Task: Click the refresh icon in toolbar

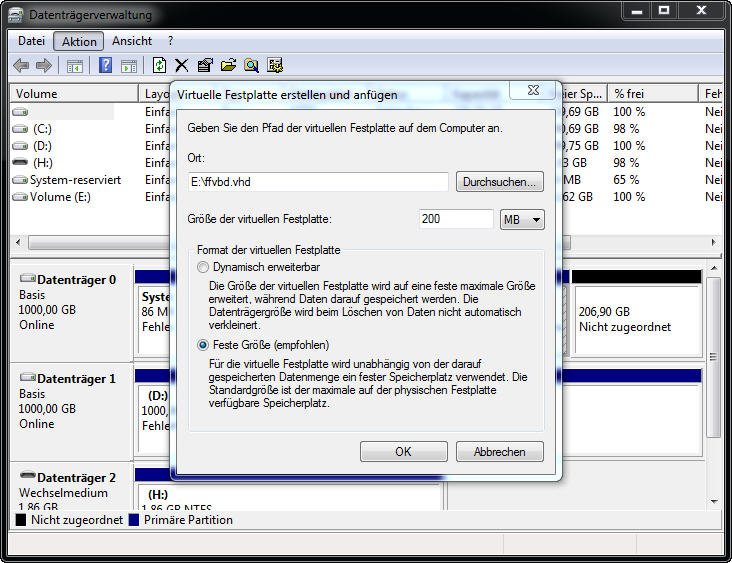Action: pyautogui.click(x=159, y=66)
